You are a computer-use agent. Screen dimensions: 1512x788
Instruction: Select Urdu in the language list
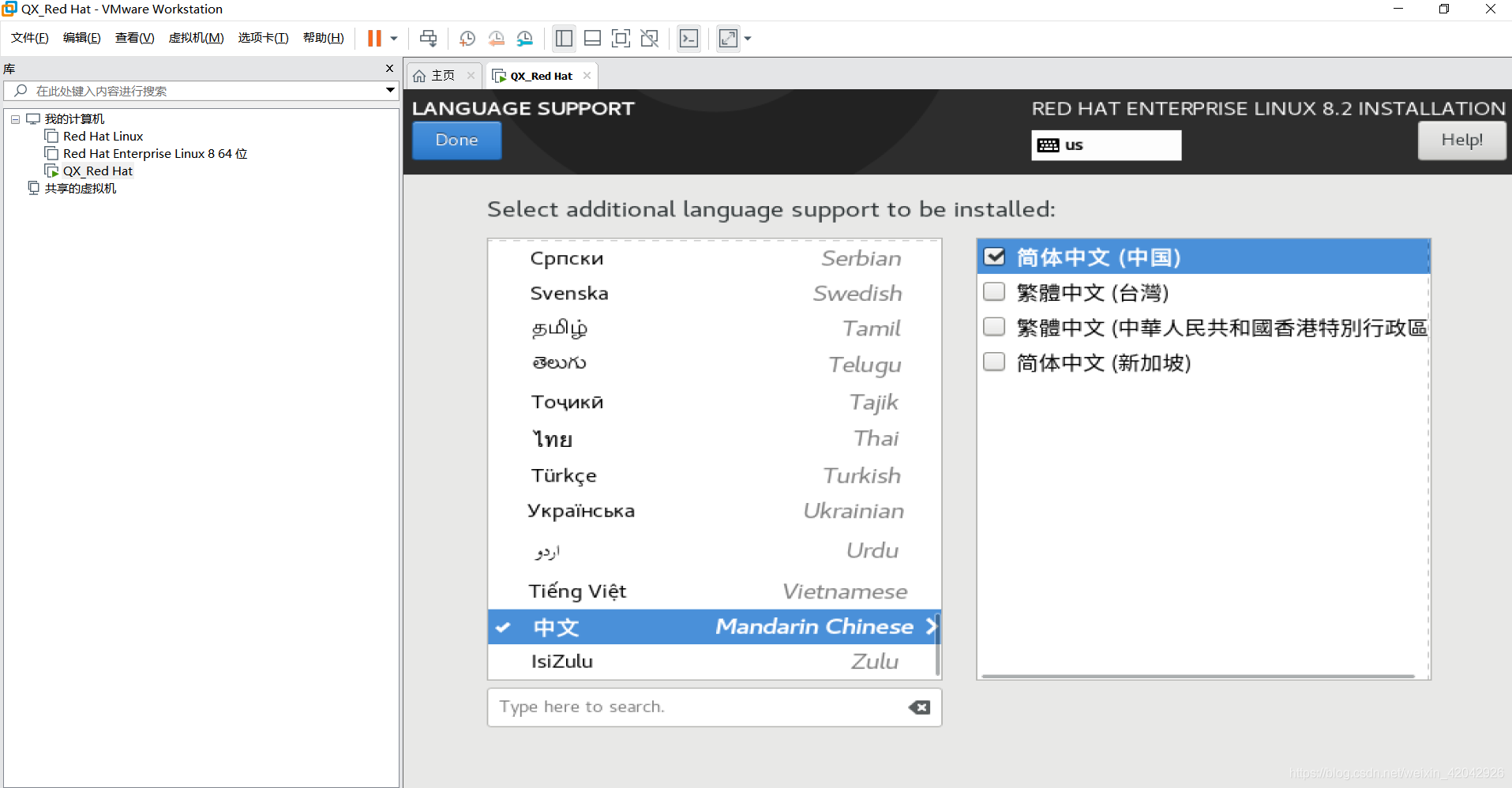pos(714,550)
